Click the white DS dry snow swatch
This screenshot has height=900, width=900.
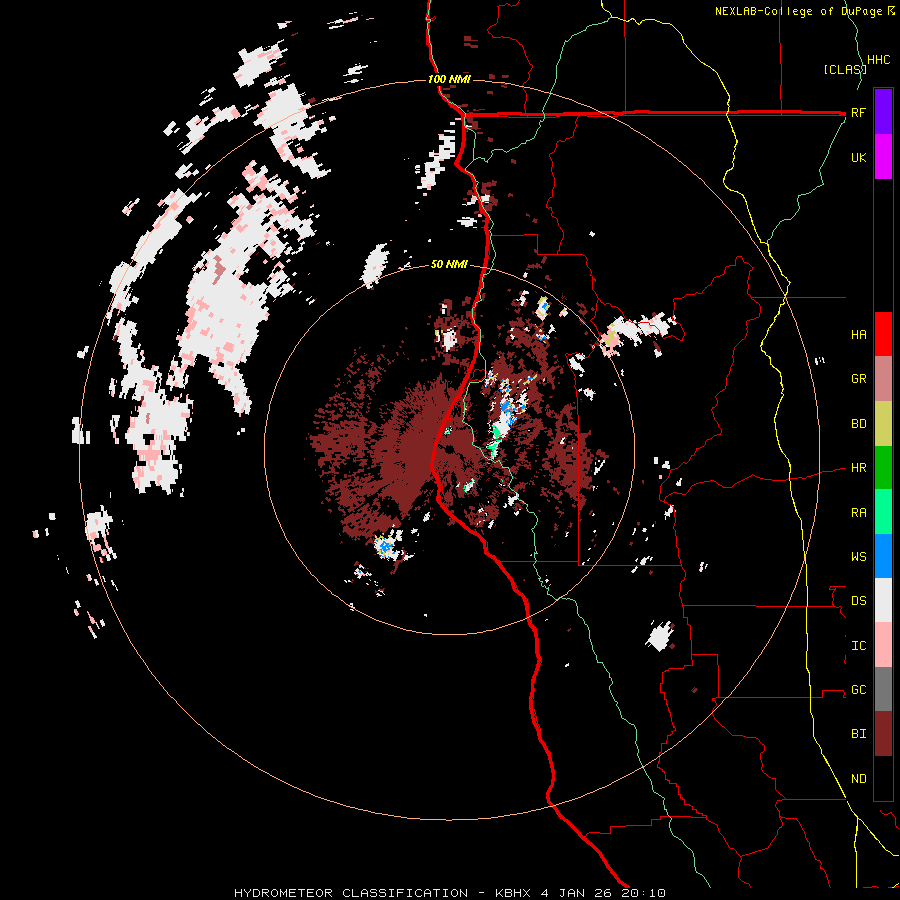[x=883, y=600]
